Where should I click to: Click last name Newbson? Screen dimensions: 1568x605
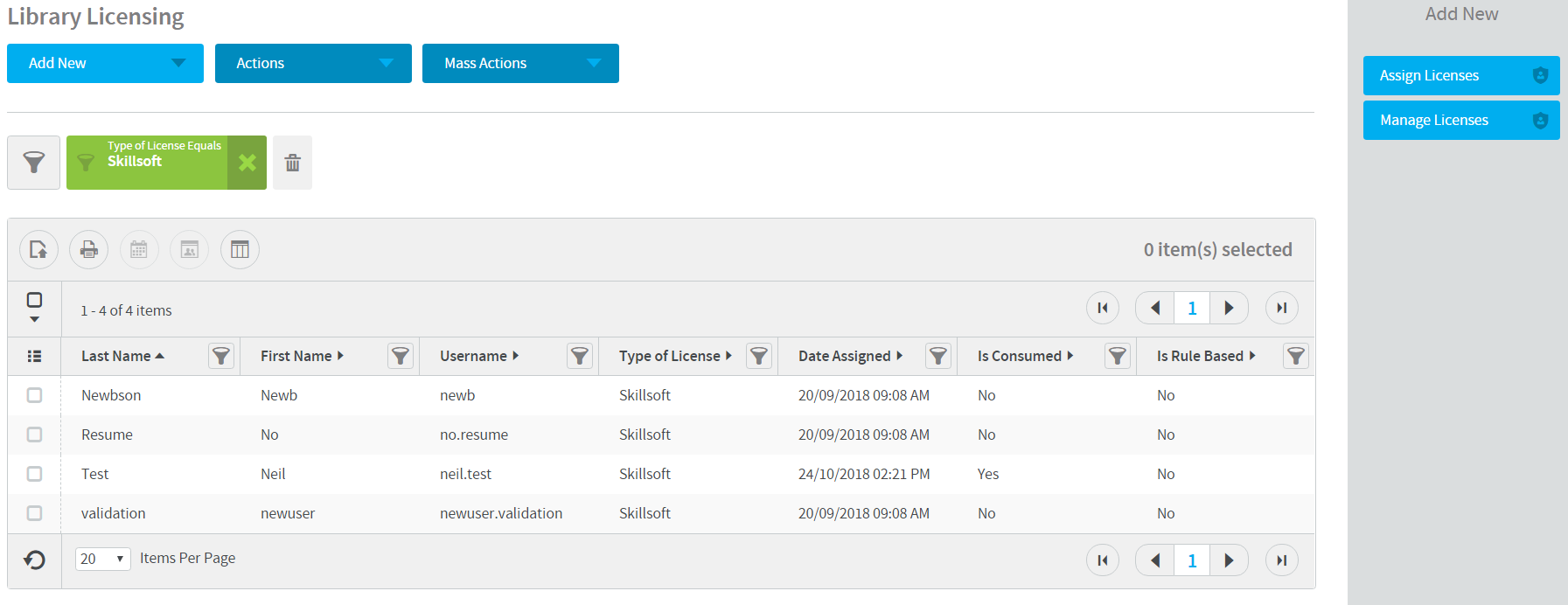(x=111, y=395)
